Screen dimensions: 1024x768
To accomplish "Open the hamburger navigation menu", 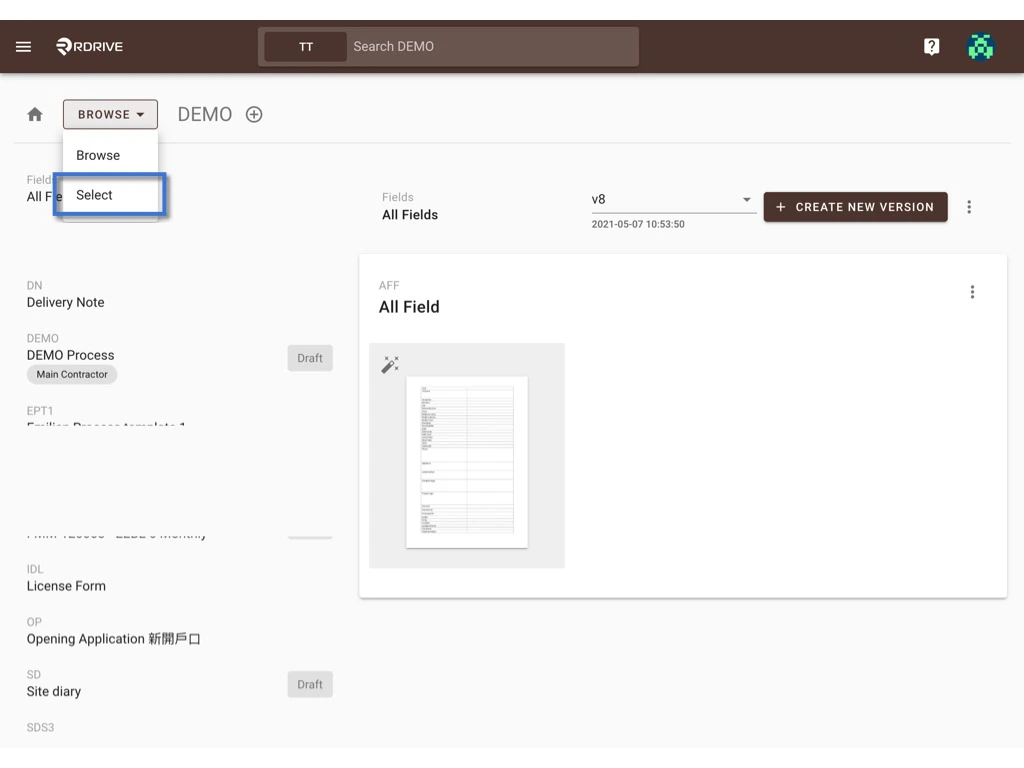I will coord(23,46).
